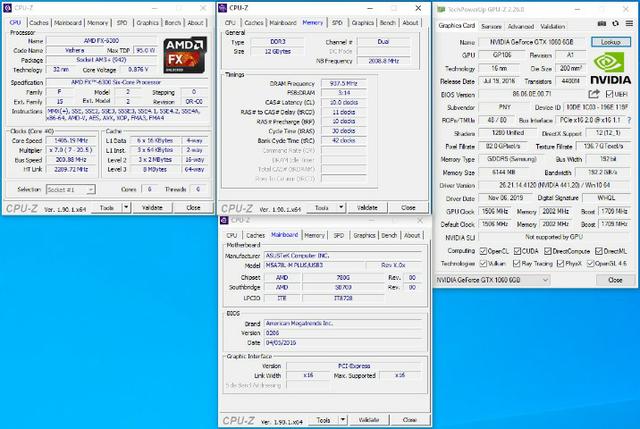Click memory Size value 12 GBytes
The height and width of the screenshot is (429, 640).
click(x=278, y=51)
